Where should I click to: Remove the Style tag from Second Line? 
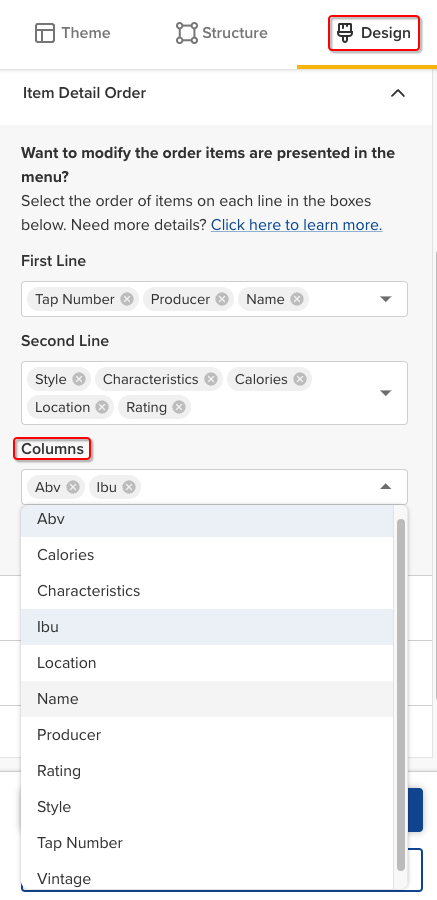(x=79, y=379)
